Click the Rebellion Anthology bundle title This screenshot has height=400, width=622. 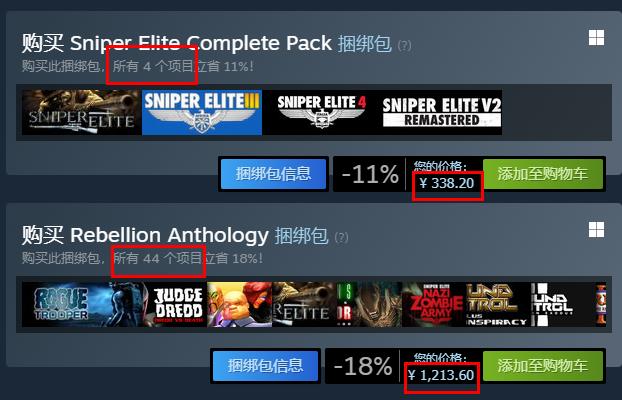point(169,235)
